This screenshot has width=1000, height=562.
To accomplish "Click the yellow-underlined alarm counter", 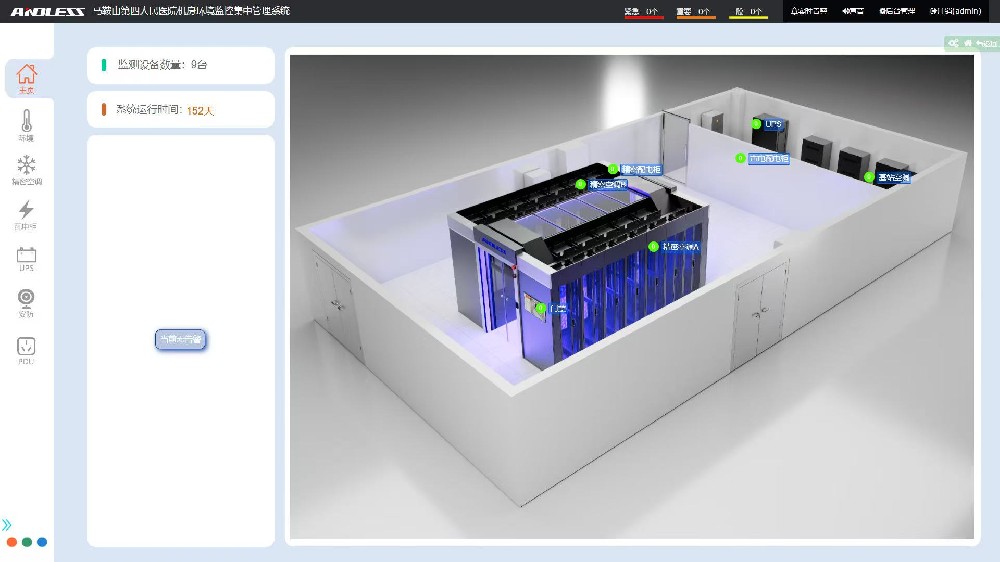I will tap(747, 11).
